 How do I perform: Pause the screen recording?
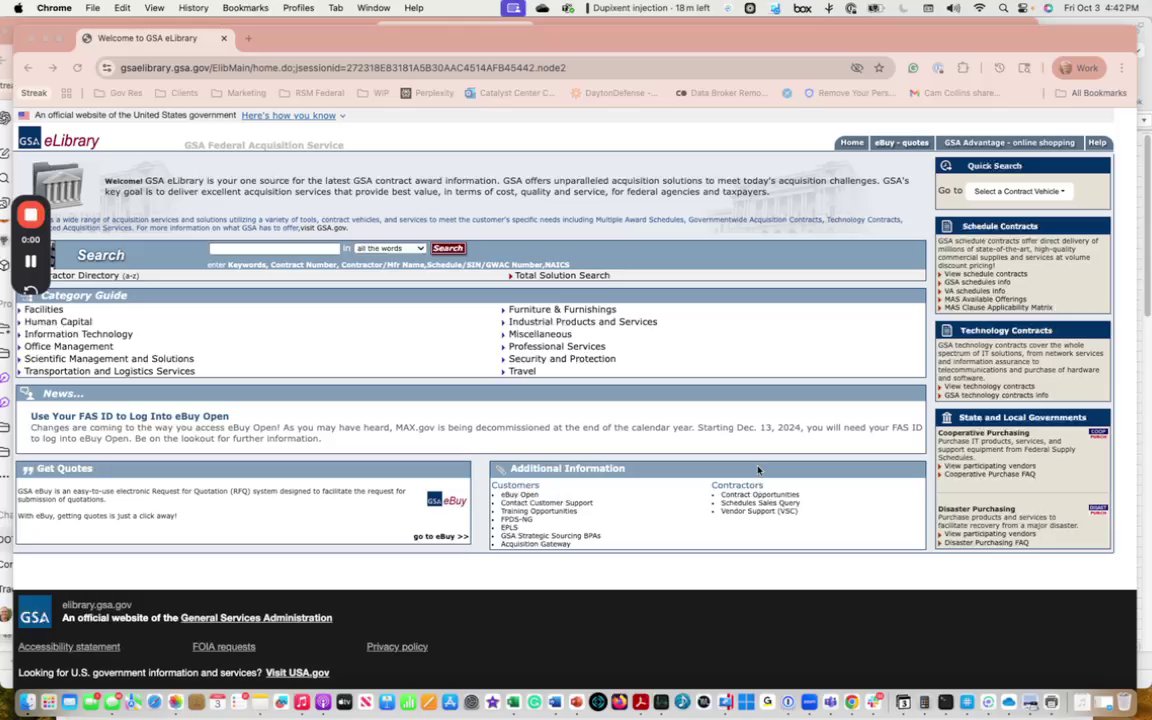(31, 261)
